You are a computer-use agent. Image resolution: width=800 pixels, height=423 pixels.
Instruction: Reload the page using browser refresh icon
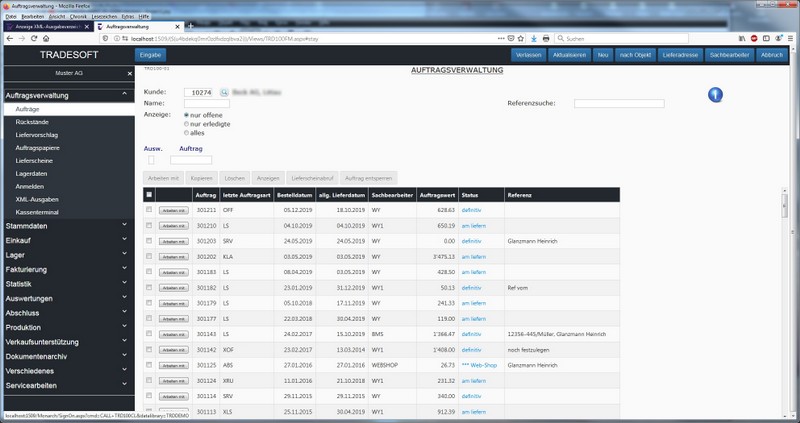click(x=35, y=38)
